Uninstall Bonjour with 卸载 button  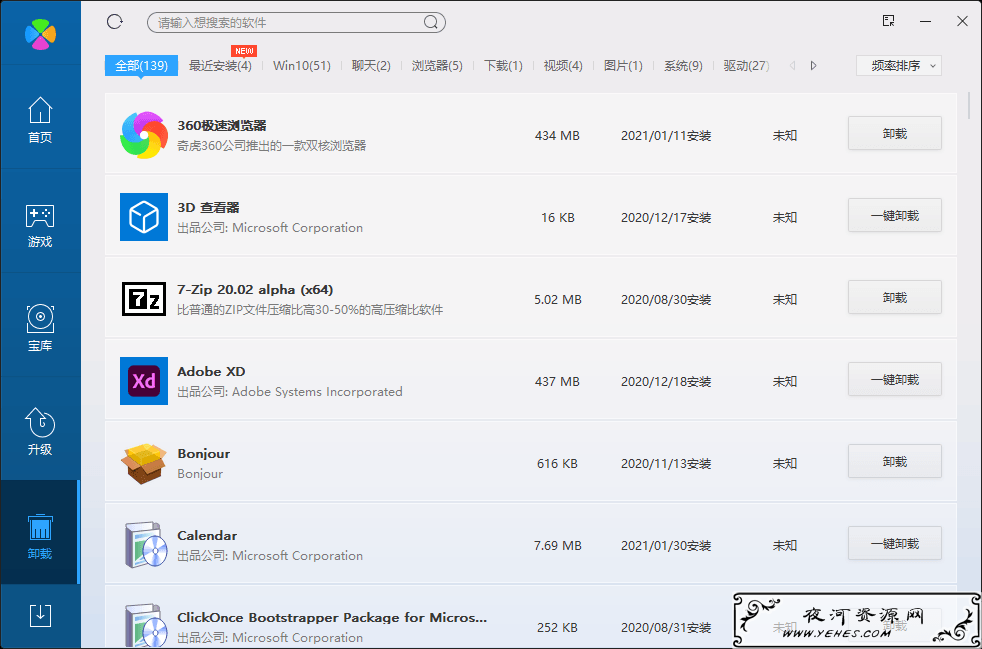(x=895, y=462)
